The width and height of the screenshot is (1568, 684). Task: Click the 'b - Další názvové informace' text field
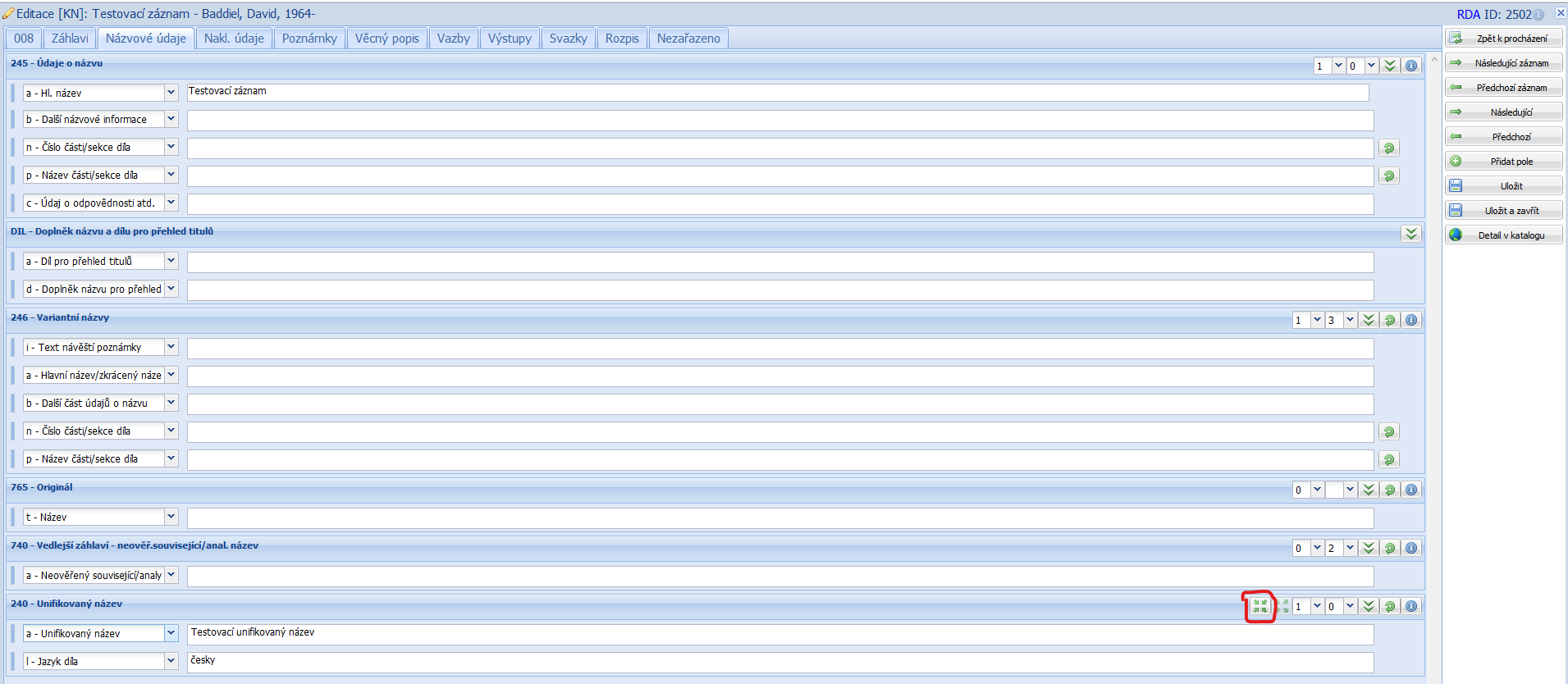tap(779, 121)
